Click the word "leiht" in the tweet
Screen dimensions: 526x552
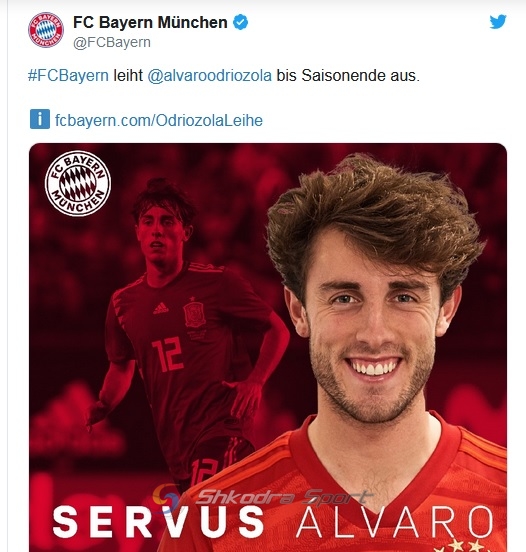point(128,76)
